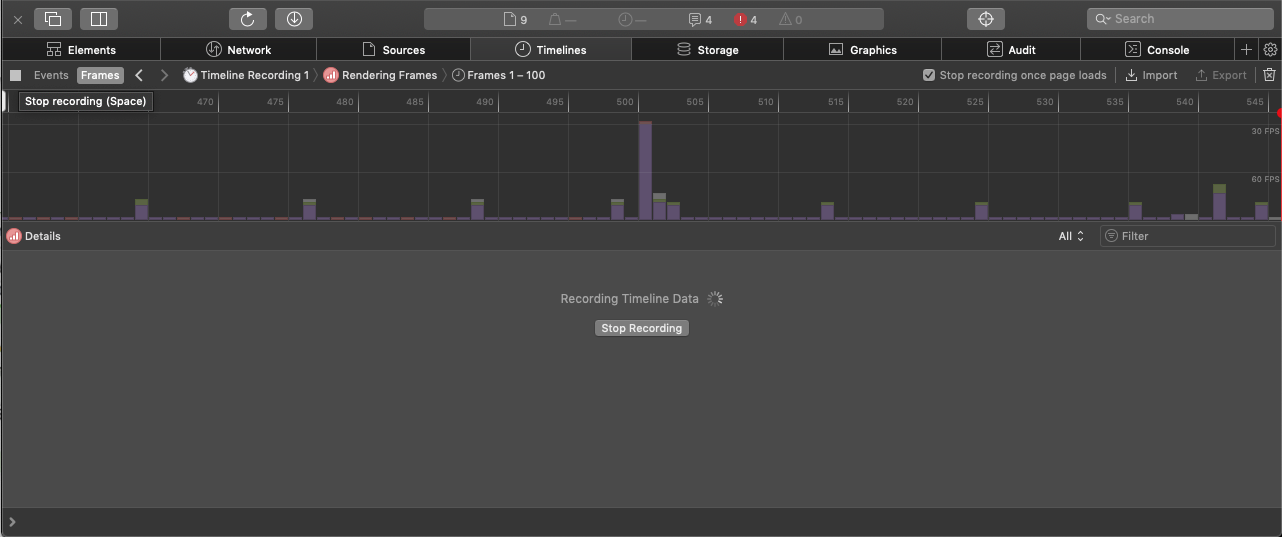This screenshot has width=1282, height=537.
Task: Toggle Stop recording once page loads checkbox
Action: [929, 75]
